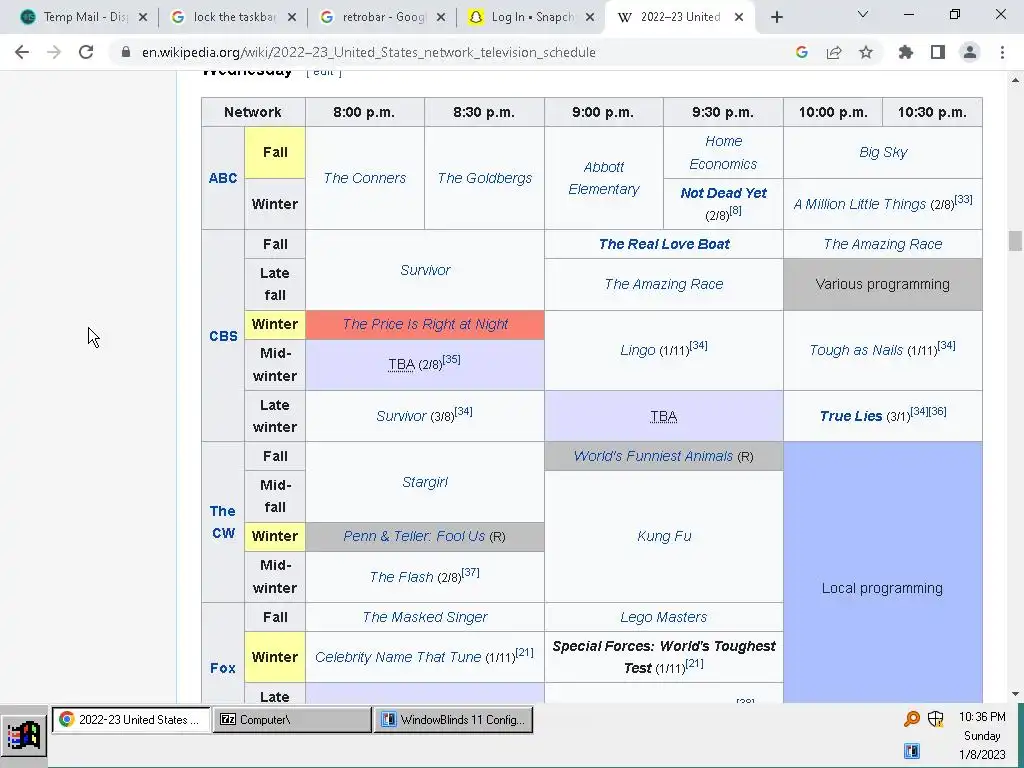This screenshot has width=1024, height=768.
Task: Open Stargirl link
Action: pyautogui.click(x=425, y=482)
